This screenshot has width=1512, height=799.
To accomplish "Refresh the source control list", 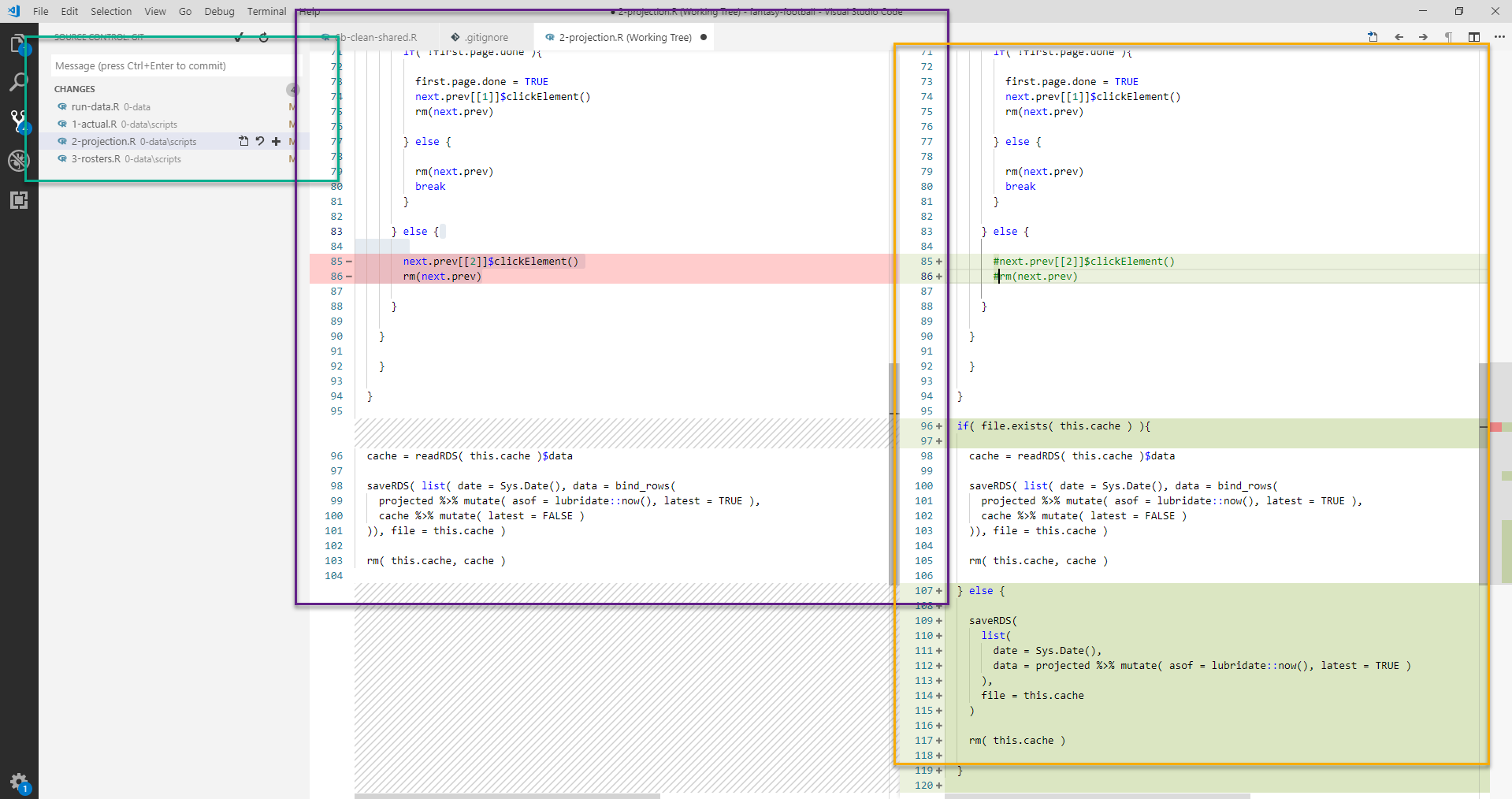I will click(264, 37).
